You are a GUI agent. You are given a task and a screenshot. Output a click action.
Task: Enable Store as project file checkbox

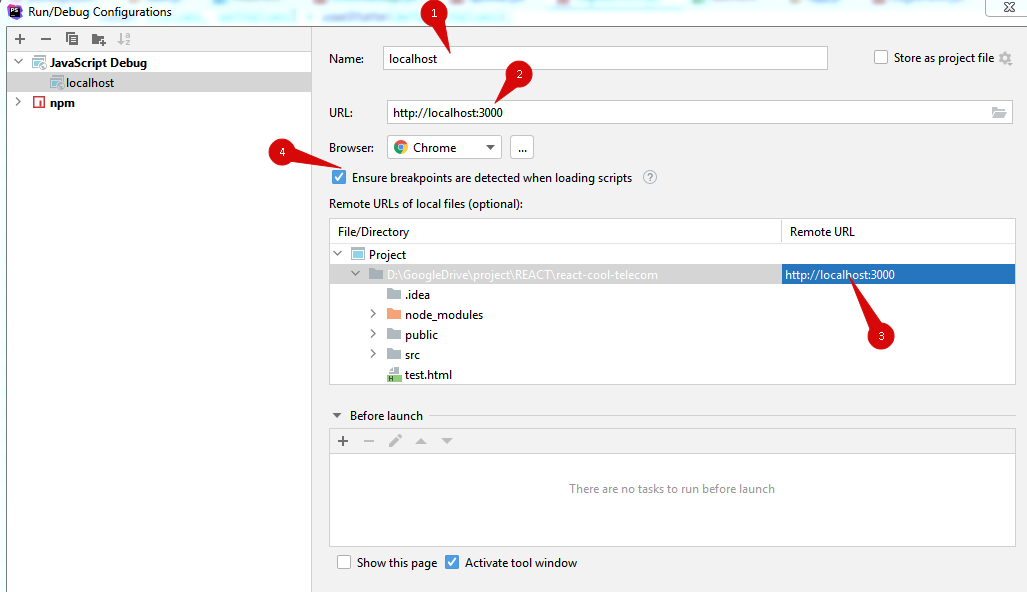pyautogui.click(x=881, y=58)
